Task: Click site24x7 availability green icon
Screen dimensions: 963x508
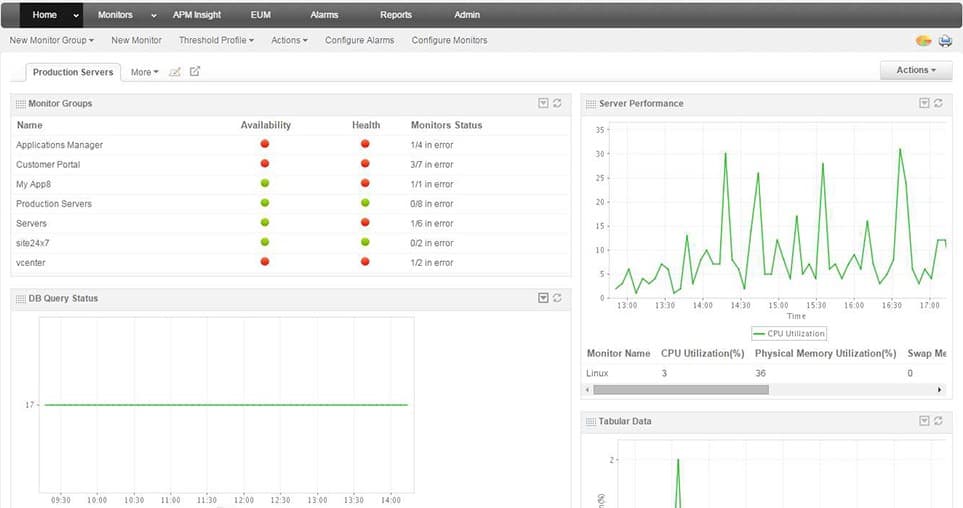Action: click(265, 242)
